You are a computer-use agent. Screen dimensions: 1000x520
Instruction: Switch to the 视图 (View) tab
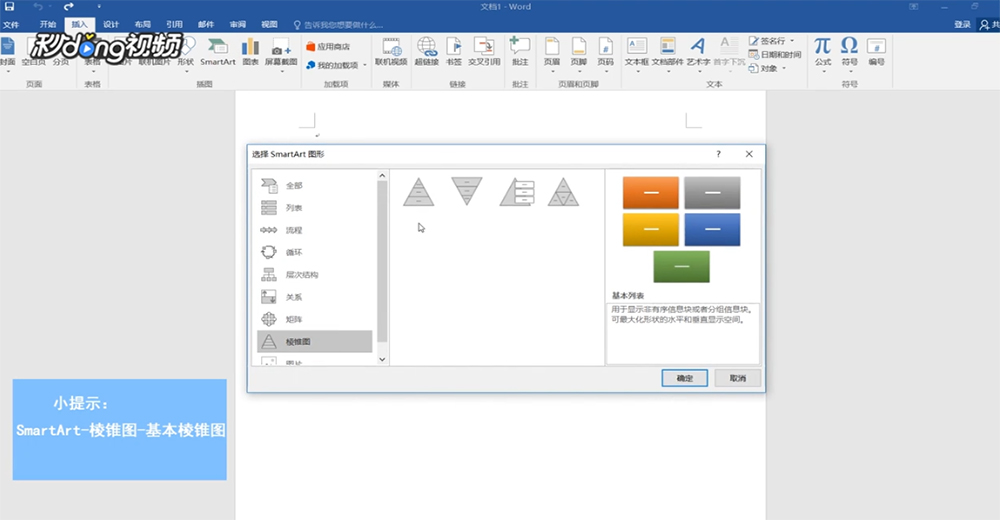[269, 24]
